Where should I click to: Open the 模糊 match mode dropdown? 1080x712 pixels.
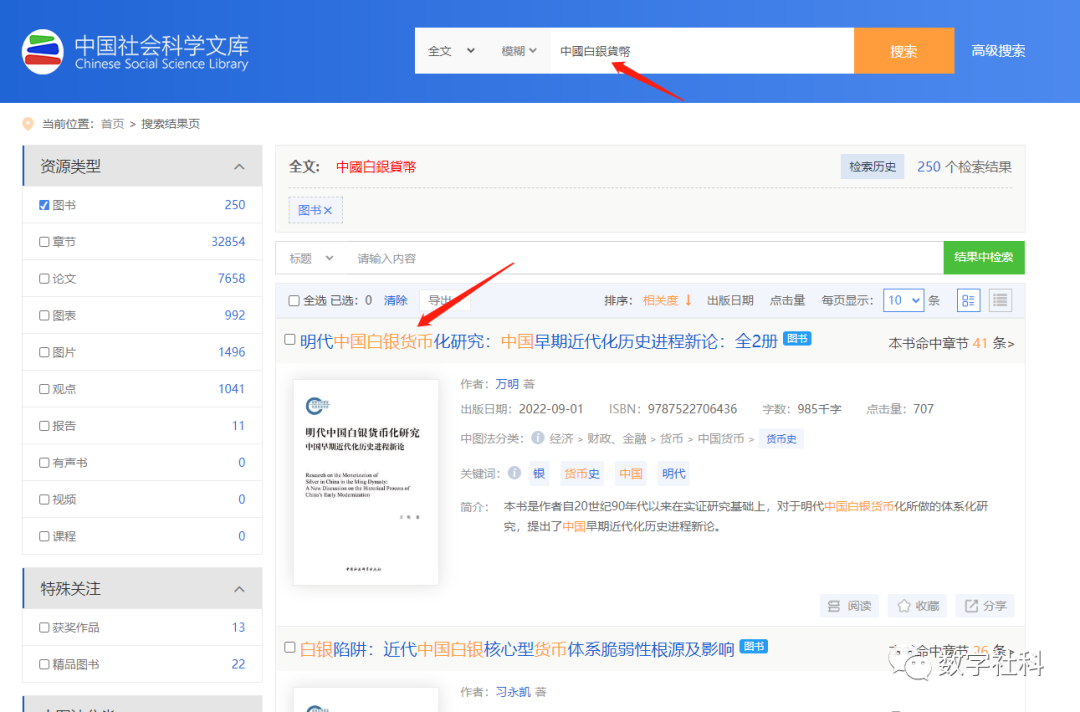pyautogui.click(x=519, y=51)
